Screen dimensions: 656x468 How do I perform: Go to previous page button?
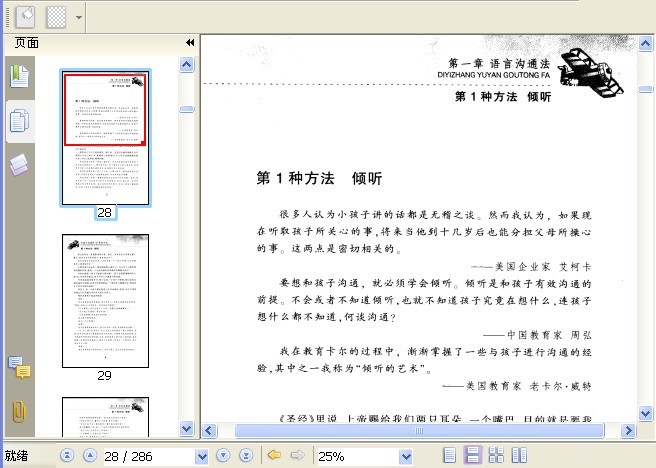90,455
